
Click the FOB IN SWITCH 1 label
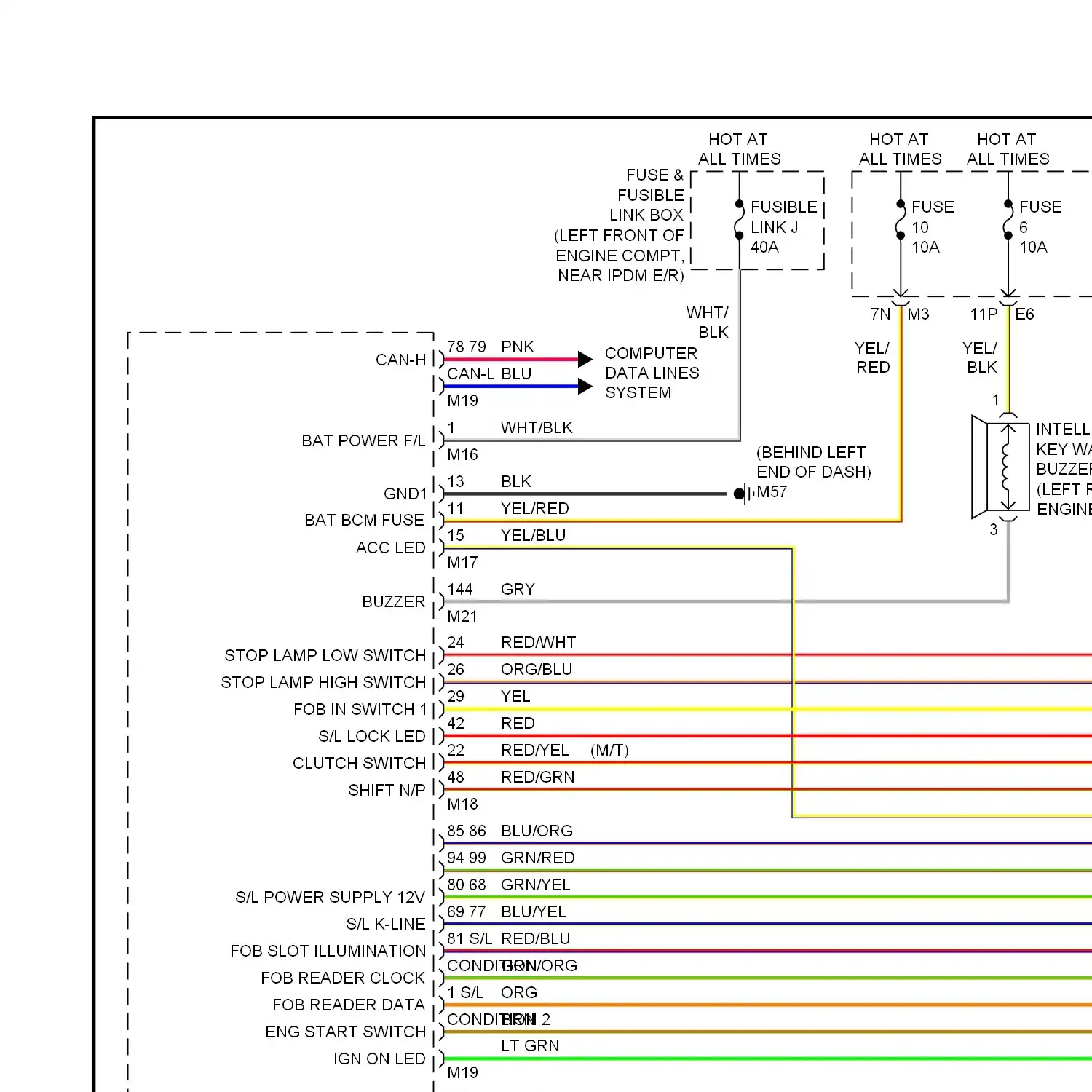click(x=360, y=709)
